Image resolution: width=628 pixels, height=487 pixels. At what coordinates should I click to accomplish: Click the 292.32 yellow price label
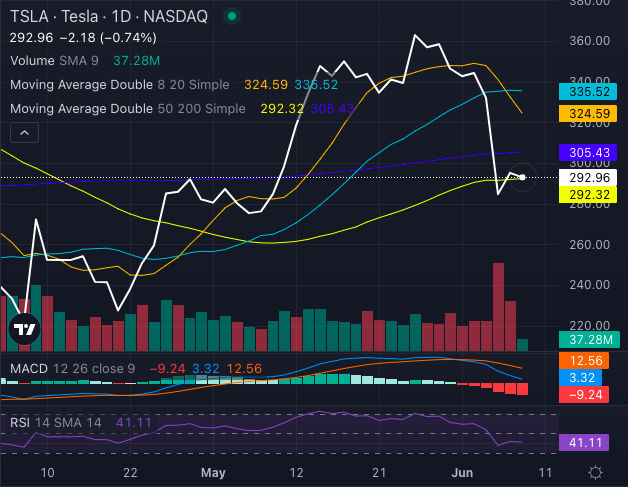point(588,195)
